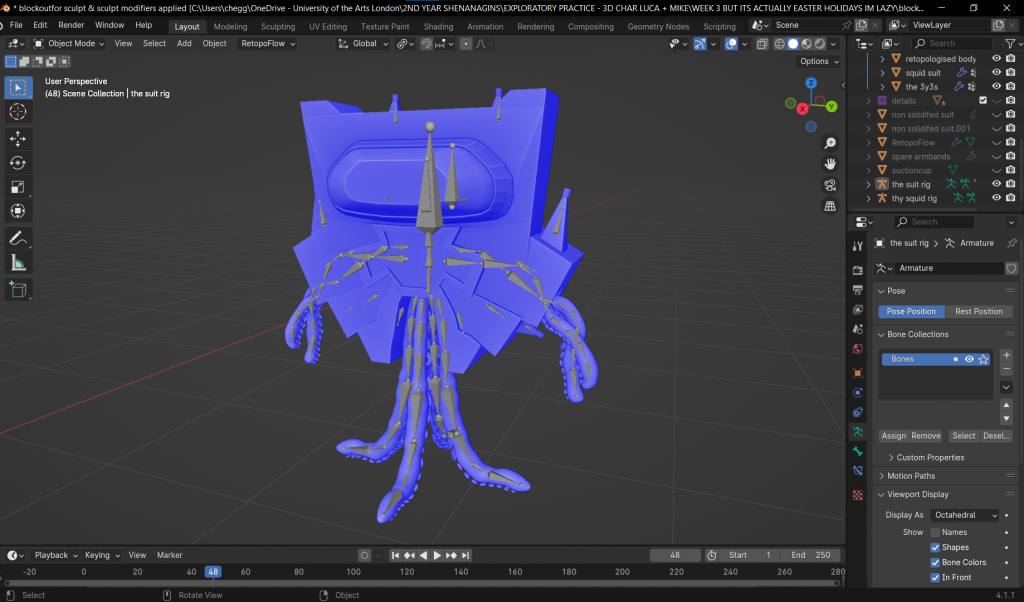Viewport: 1024px width, 602px height.
Task: Select the Scale tool
Action: [x=18, y=187]
